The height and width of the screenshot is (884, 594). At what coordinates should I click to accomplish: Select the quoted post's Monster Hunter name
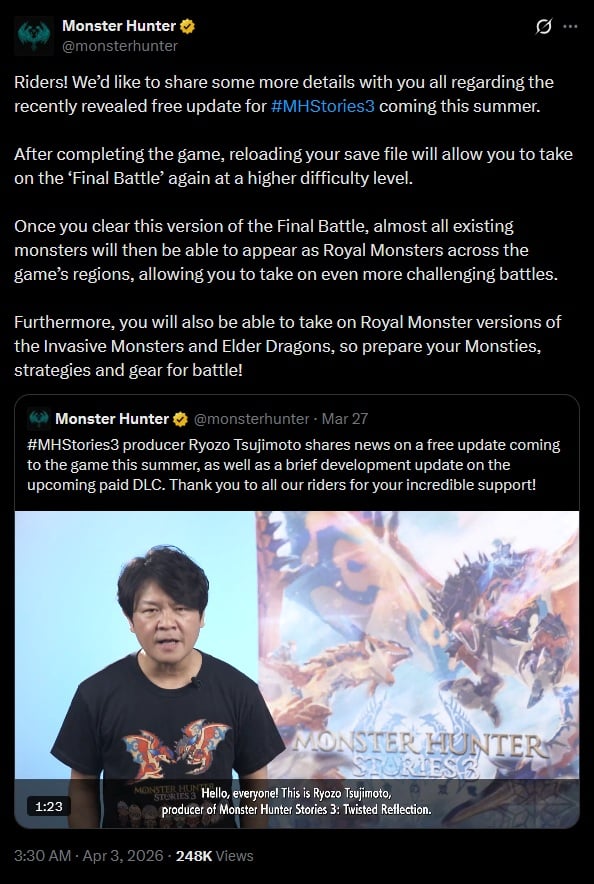112,419
